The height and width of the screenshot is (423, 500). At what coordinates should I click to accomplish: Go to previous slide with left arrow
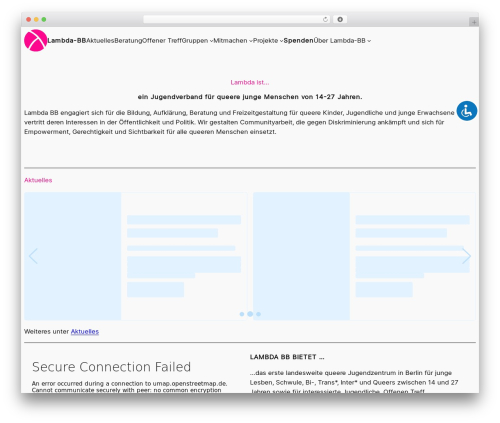pyautogui.click(x=33, y=256)
